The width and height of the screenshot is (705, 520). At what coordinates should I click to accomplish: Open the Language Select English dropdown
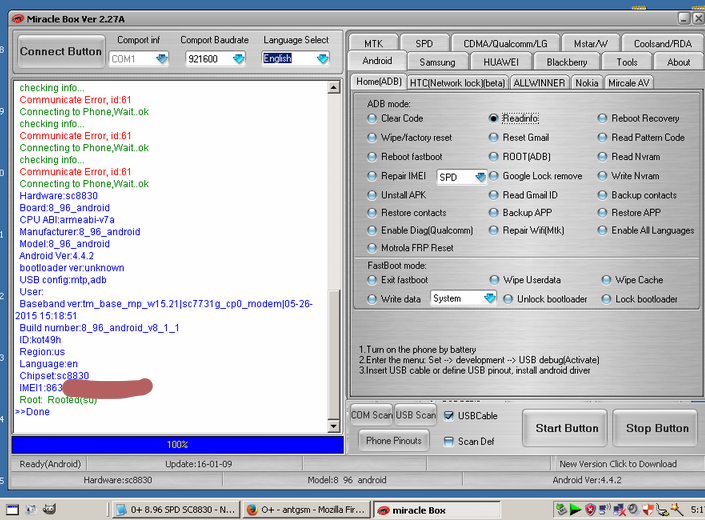(322, 59)
